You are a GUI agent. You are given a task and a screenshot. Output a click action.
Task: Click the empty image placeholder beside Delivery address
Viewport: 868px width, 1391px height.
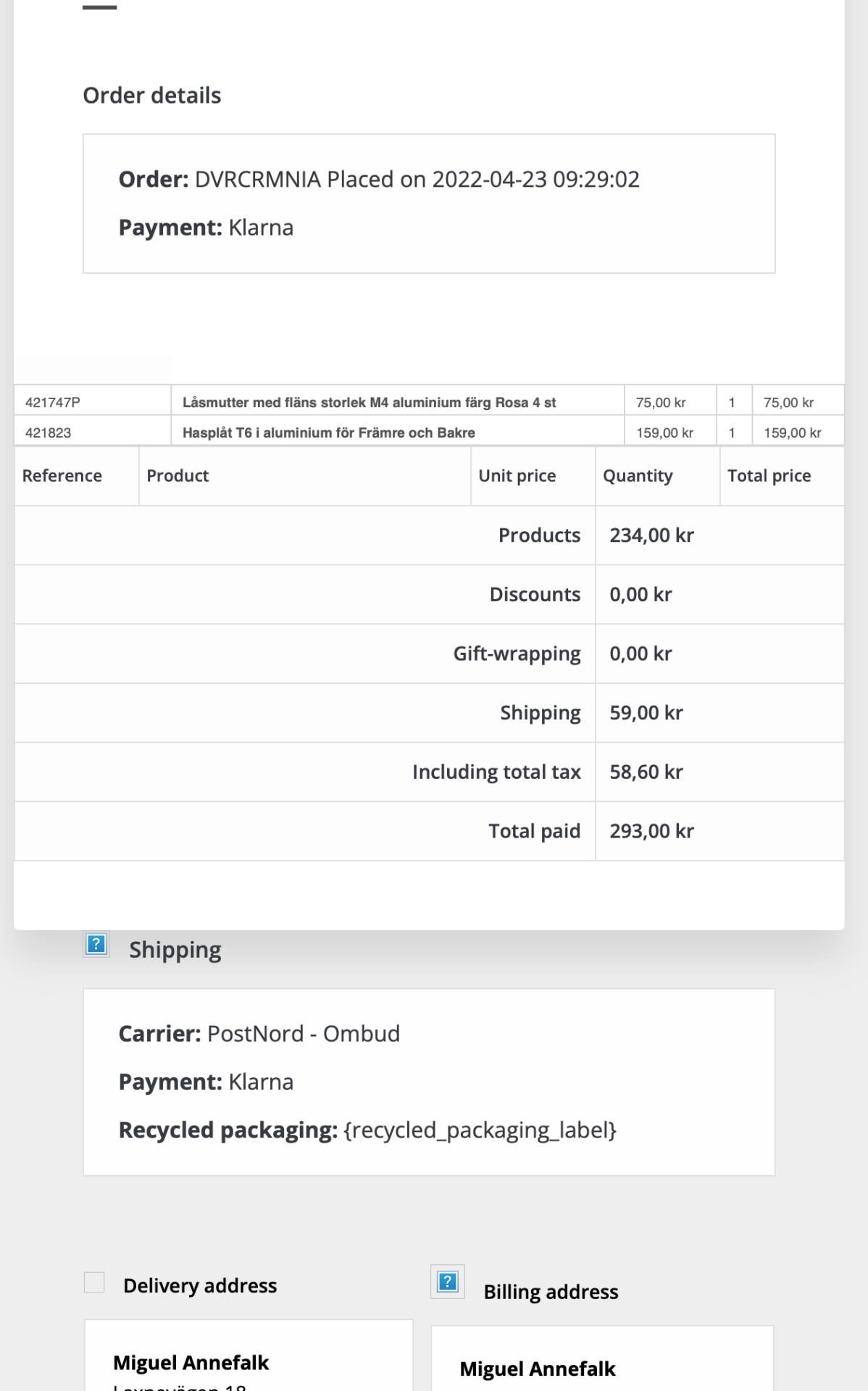pos(94,1282)
